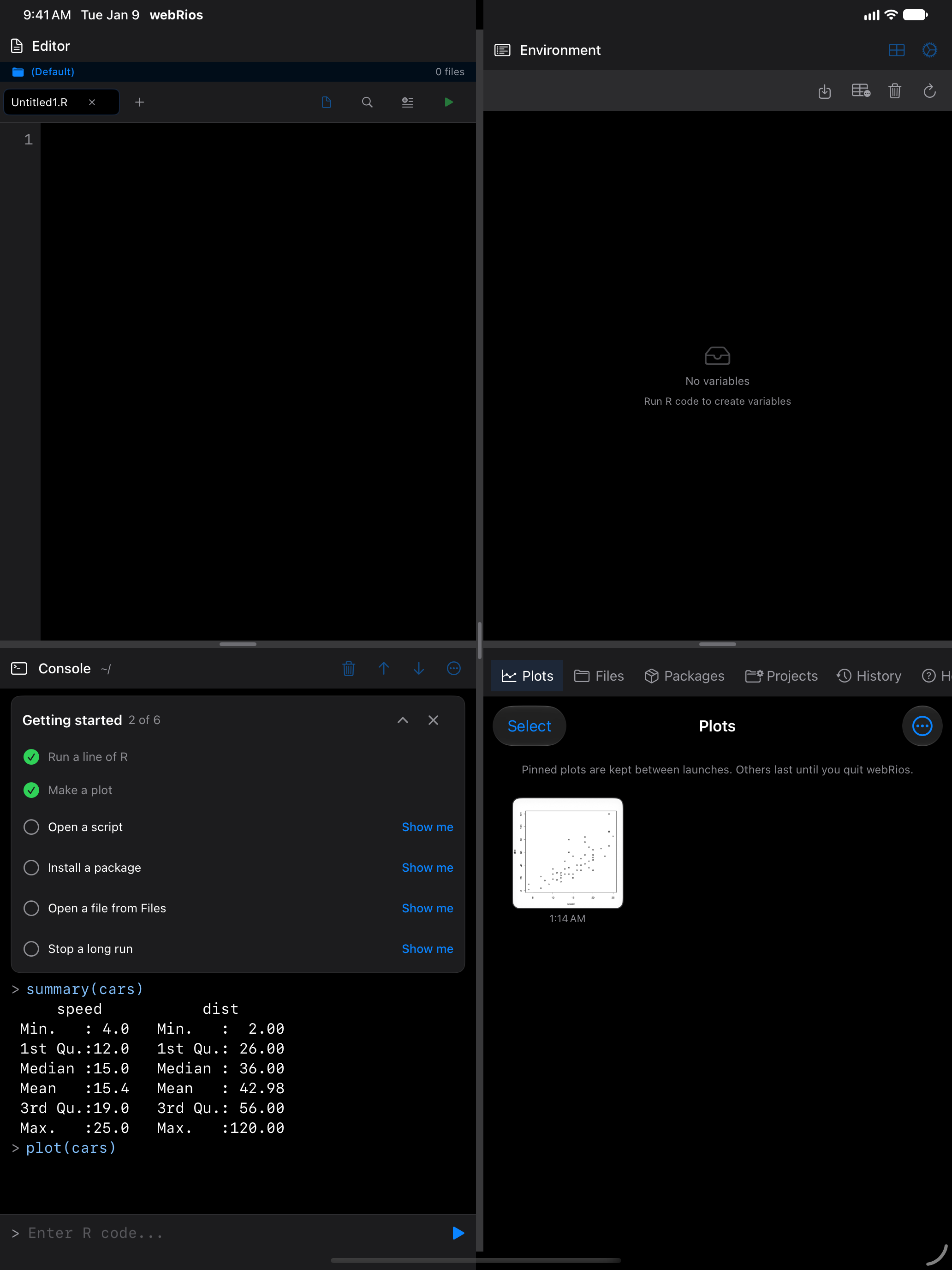Refresh the Environment panel
Screen dimensions: 952x1270
929,91
